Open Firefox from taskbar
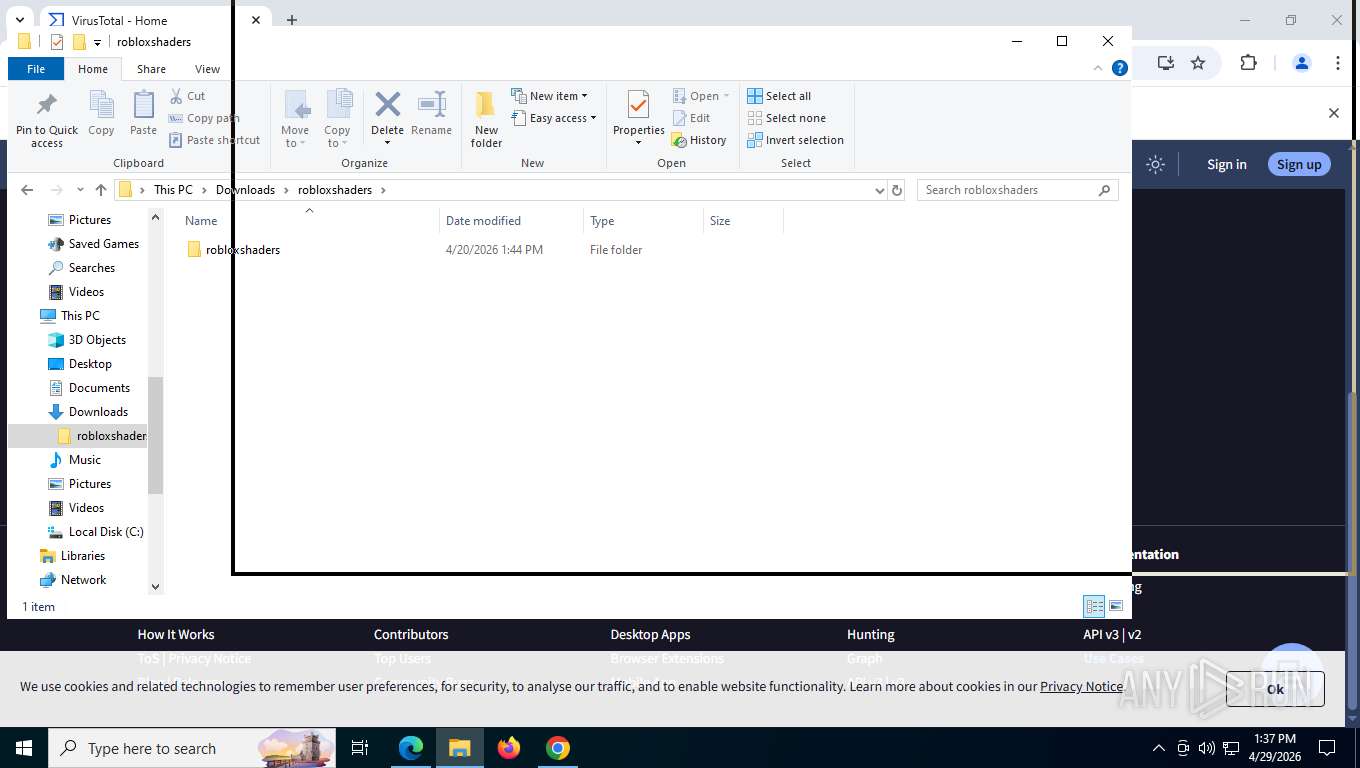 click(509, 748)
